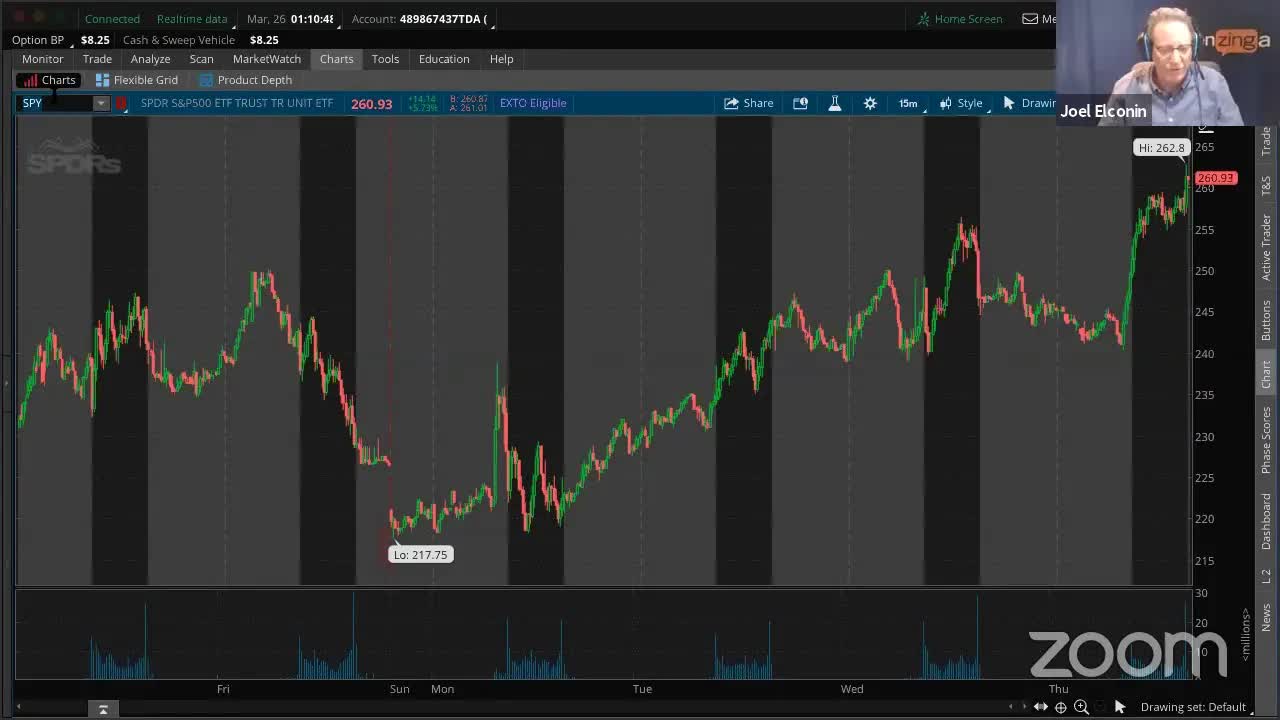Open the Style dropdown menu

pyautogui.click(x=962, y=103)
